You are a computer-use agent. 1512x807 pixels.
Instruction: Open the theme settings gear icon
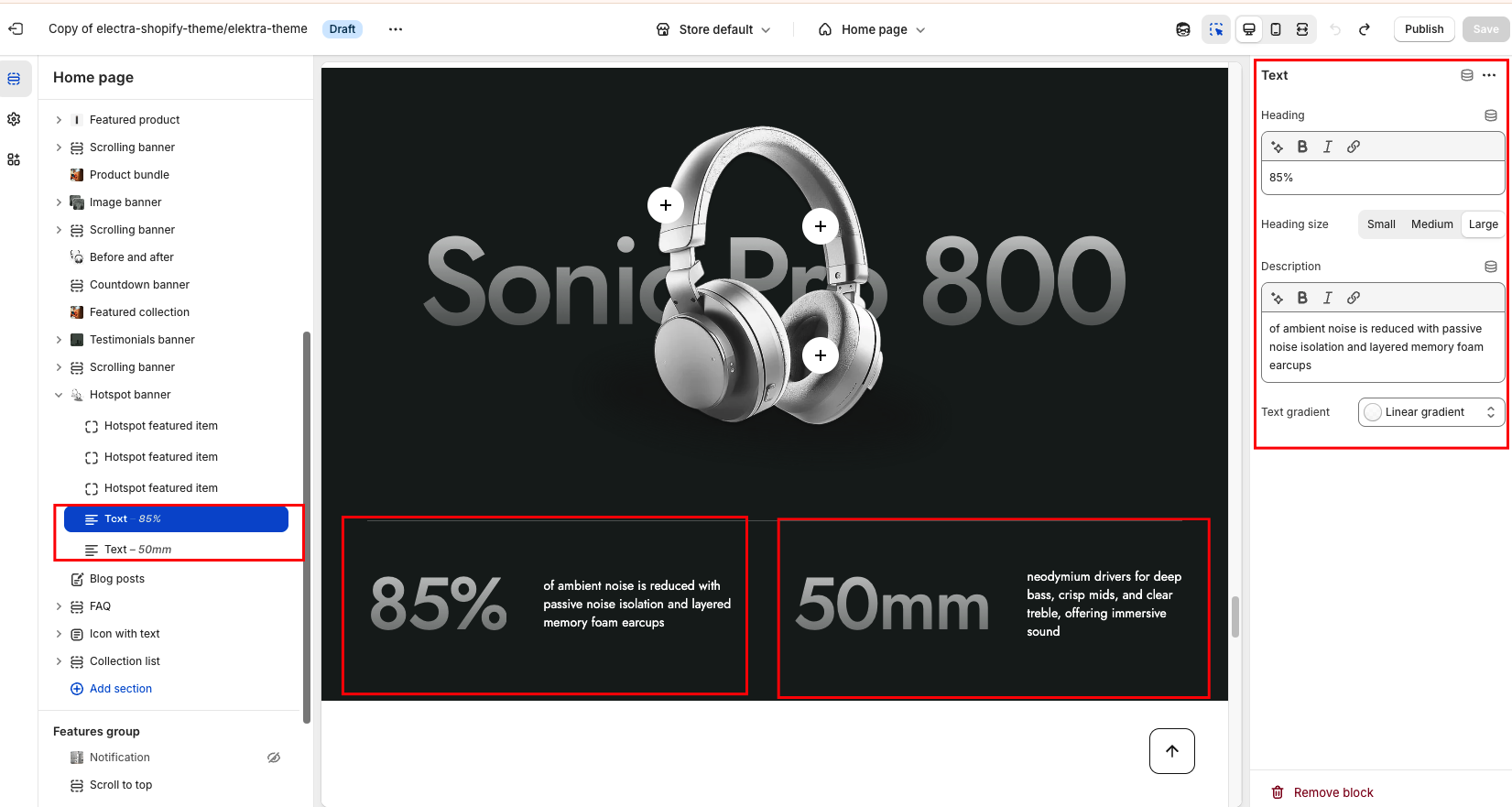(x=14, y=119)
